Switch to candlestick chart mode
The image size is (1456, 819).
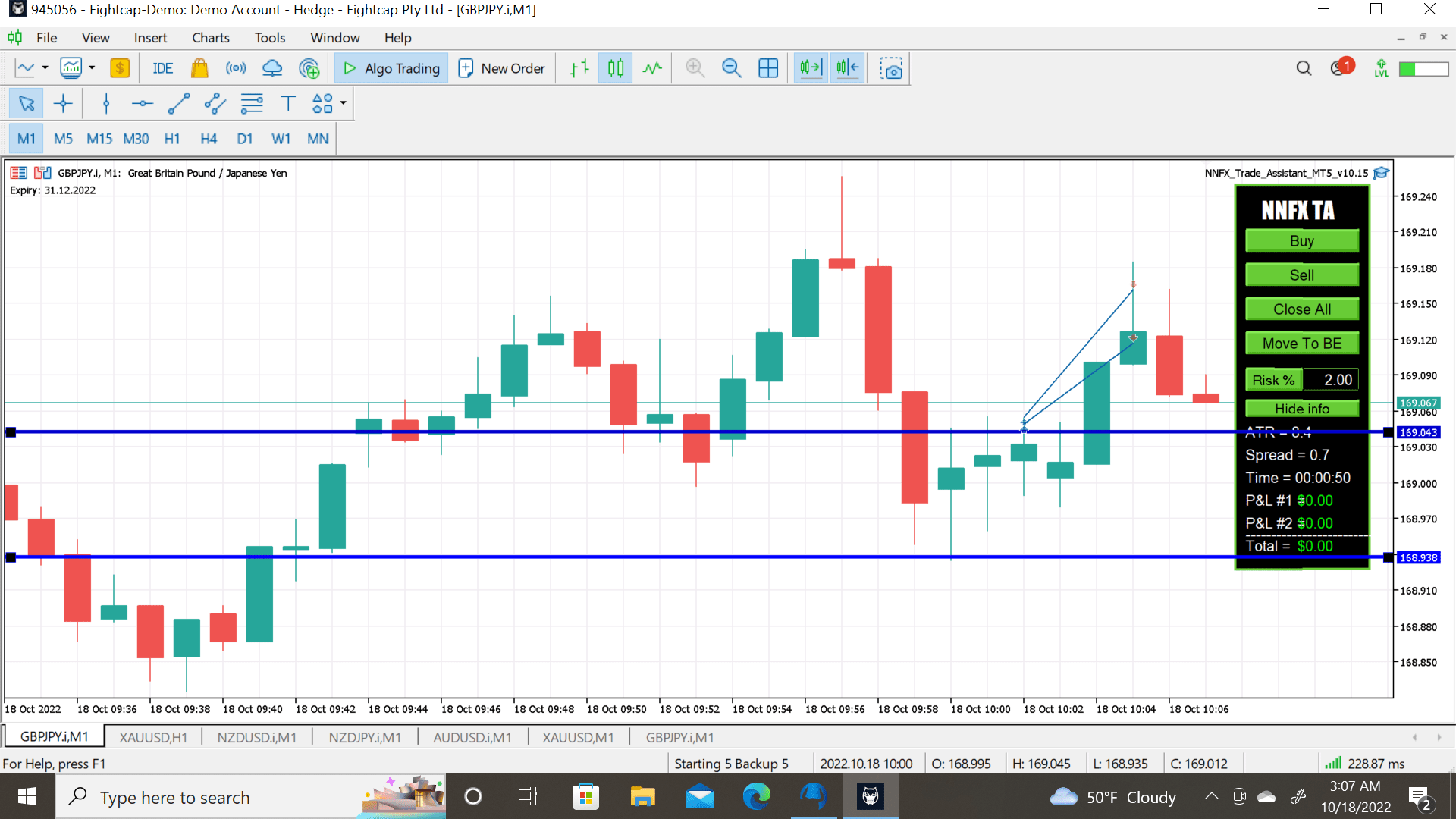[x=615, y=68]
